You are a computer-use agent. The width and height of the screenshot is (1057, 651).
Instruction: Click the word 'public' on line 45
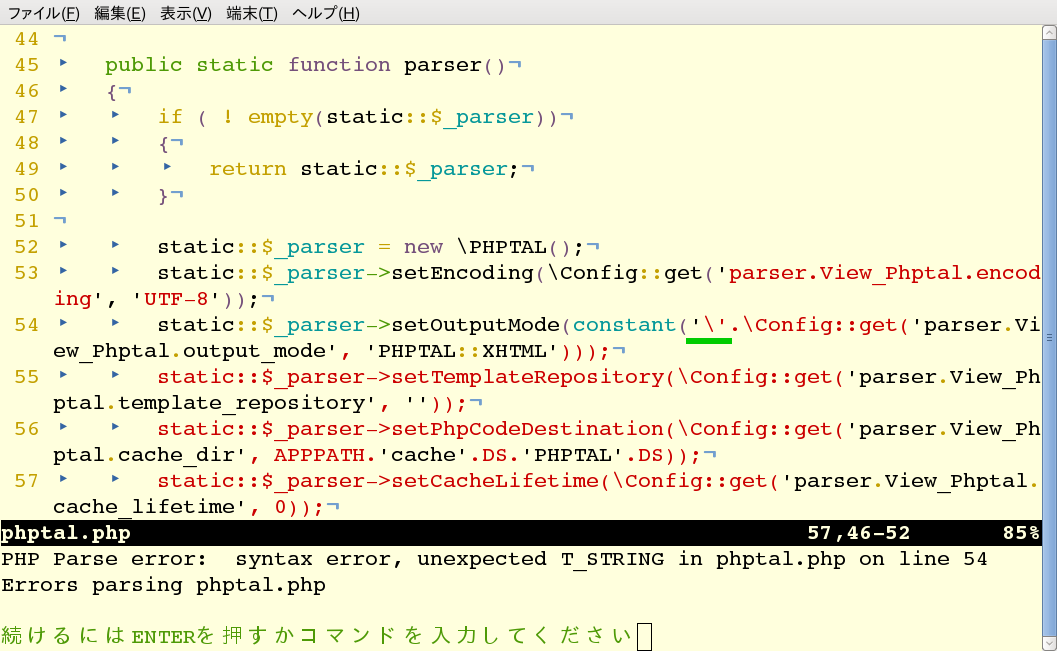144,65
